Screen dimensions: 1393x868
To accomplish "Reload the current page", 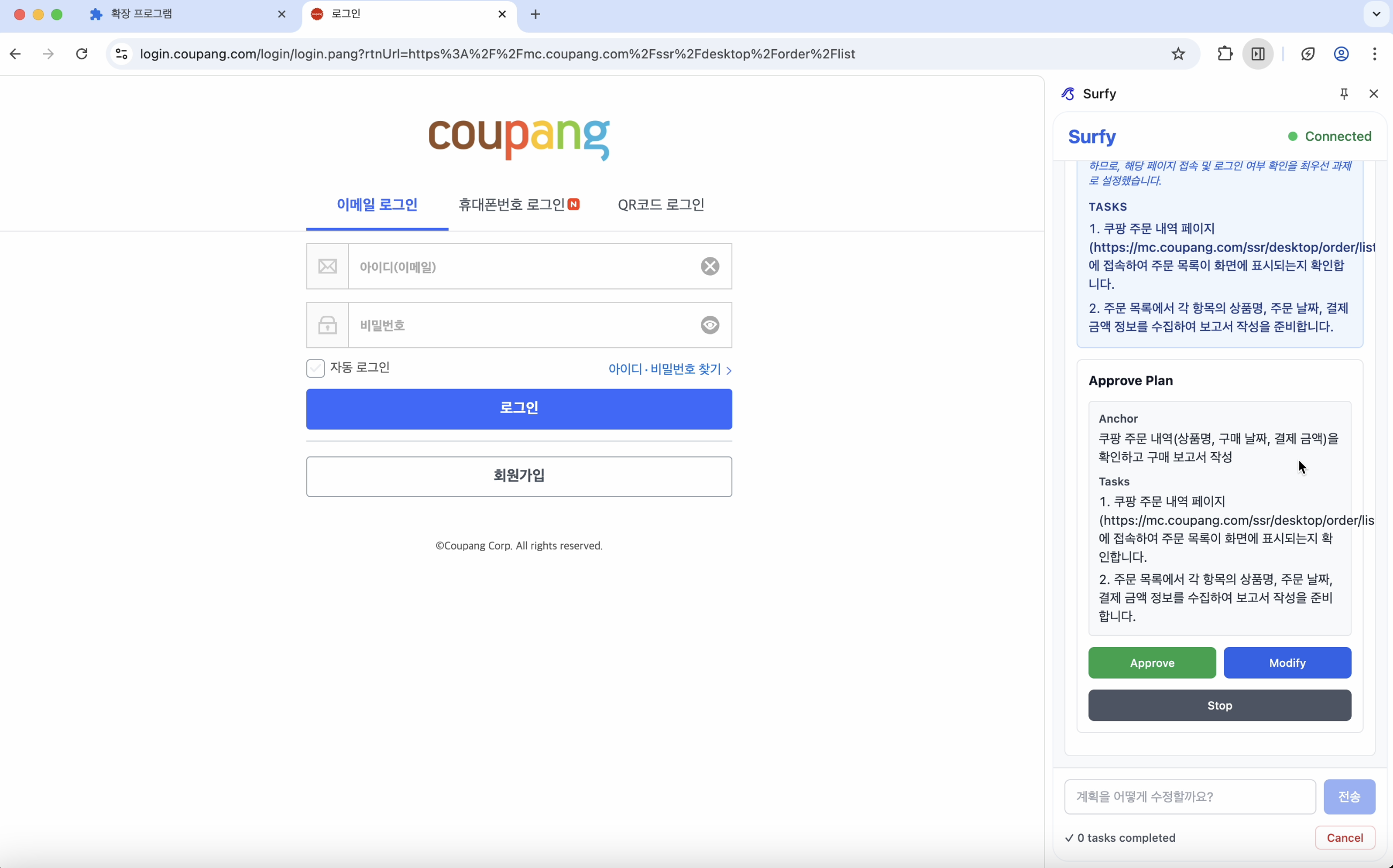I will tap(82, 54).
